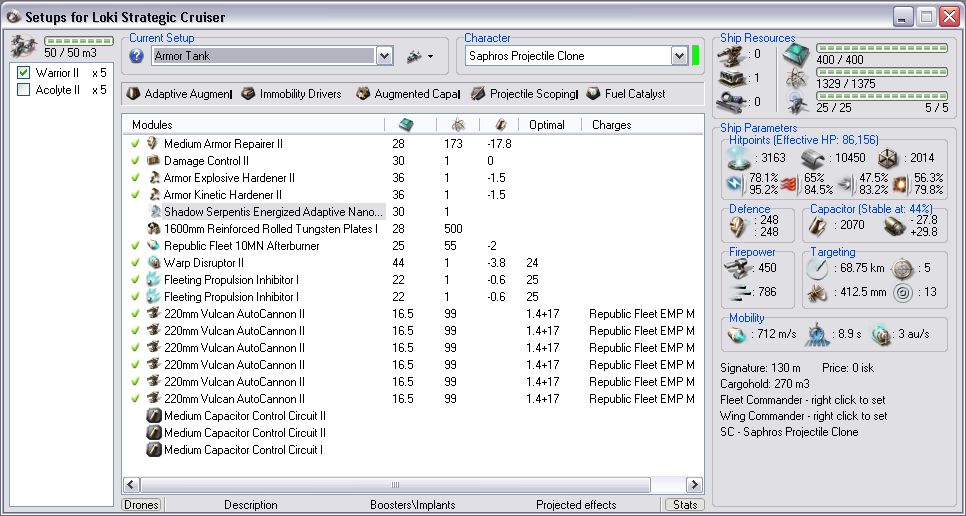This screenshot has height=516, width=966.
Task: Click the Optimal column header
Action: coord(546,125)
